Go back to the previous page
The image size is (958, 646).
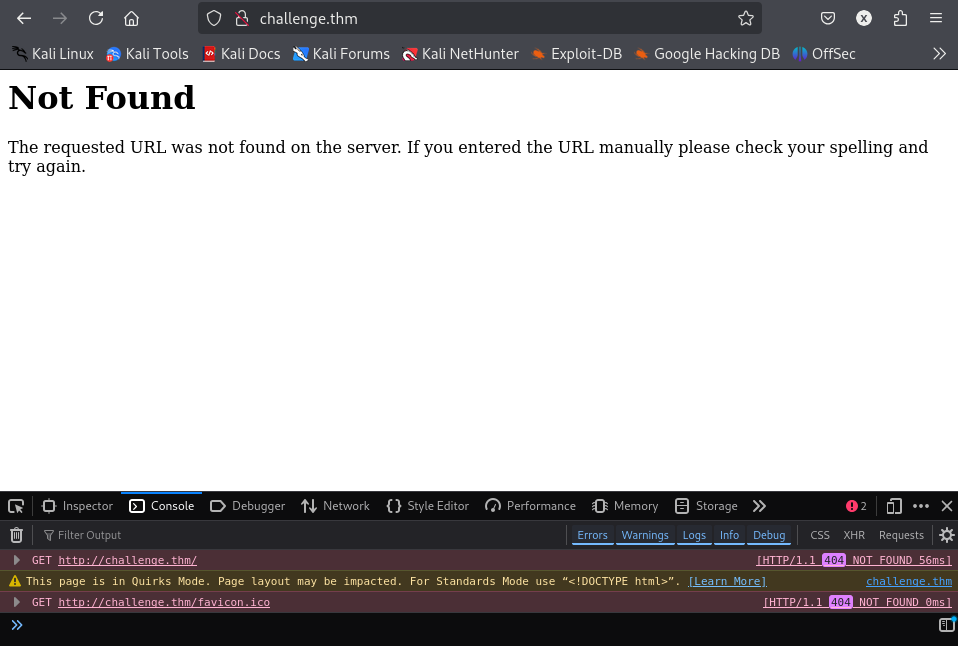24,18
